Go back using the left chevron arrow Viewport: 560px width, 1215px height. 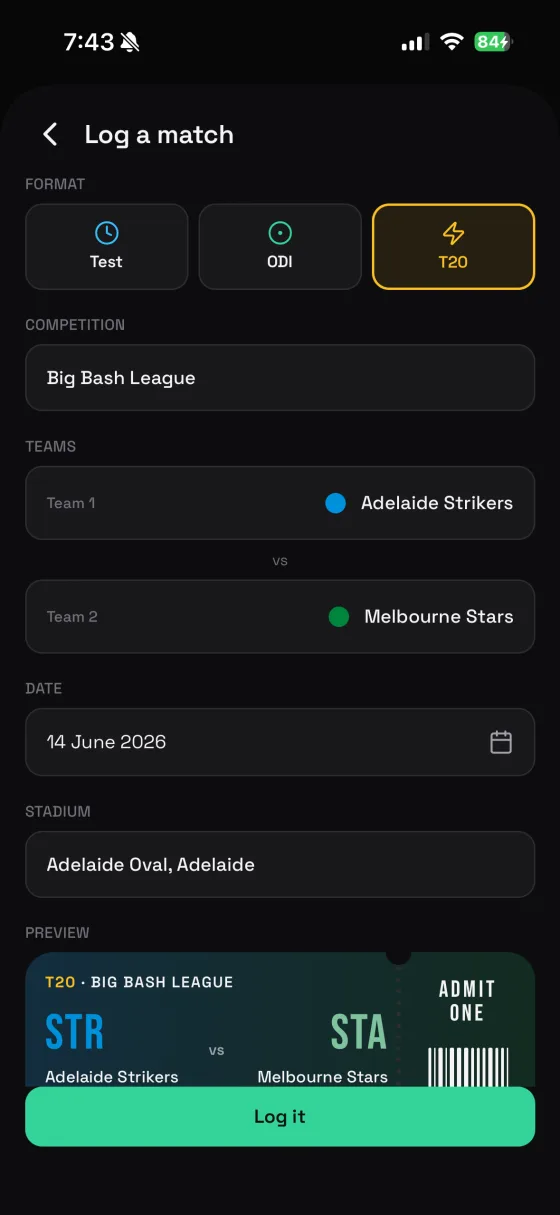[x=50, y=134]
